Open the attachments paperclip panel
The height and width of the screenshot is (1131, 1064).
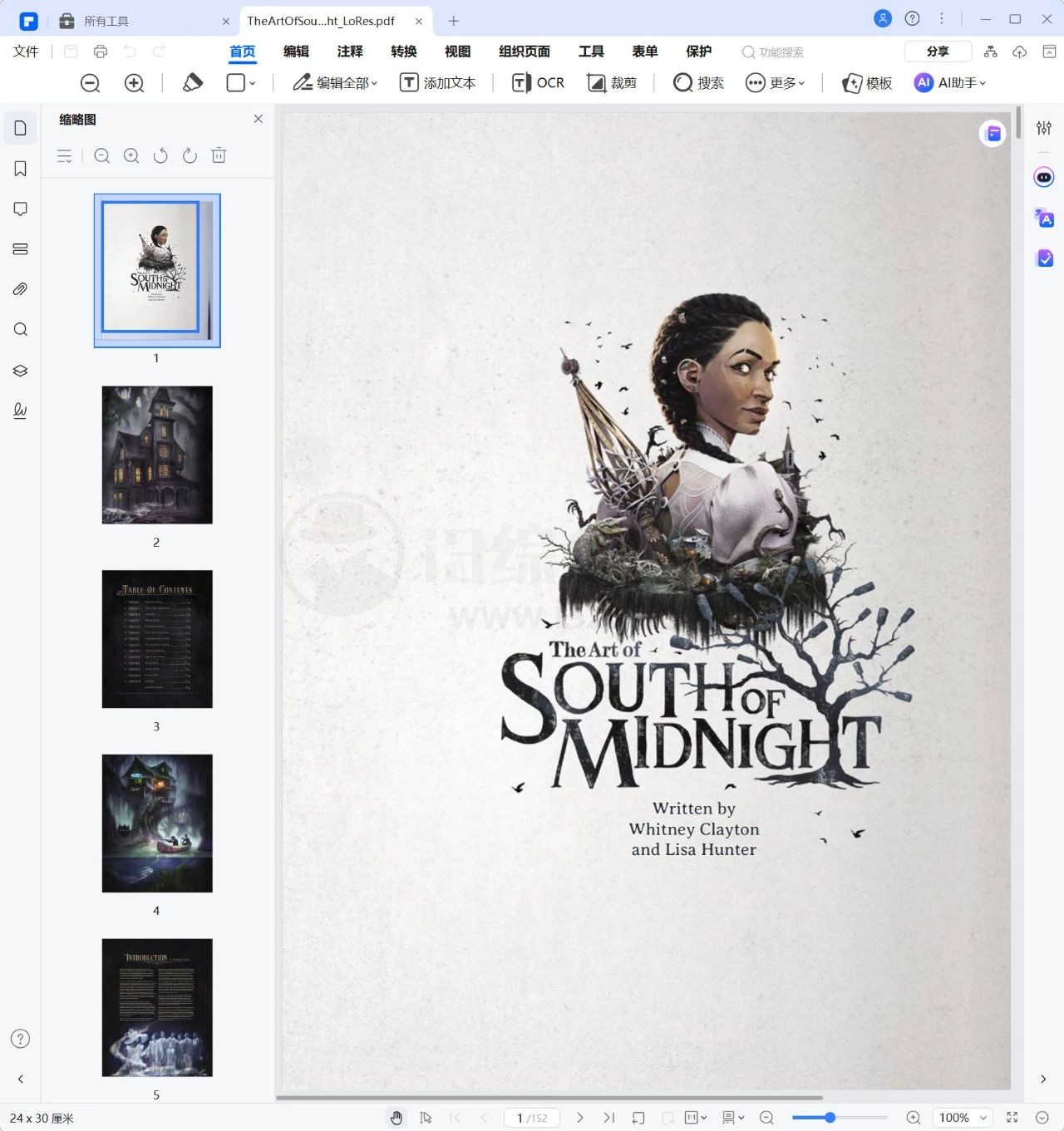tap(21, 289)
